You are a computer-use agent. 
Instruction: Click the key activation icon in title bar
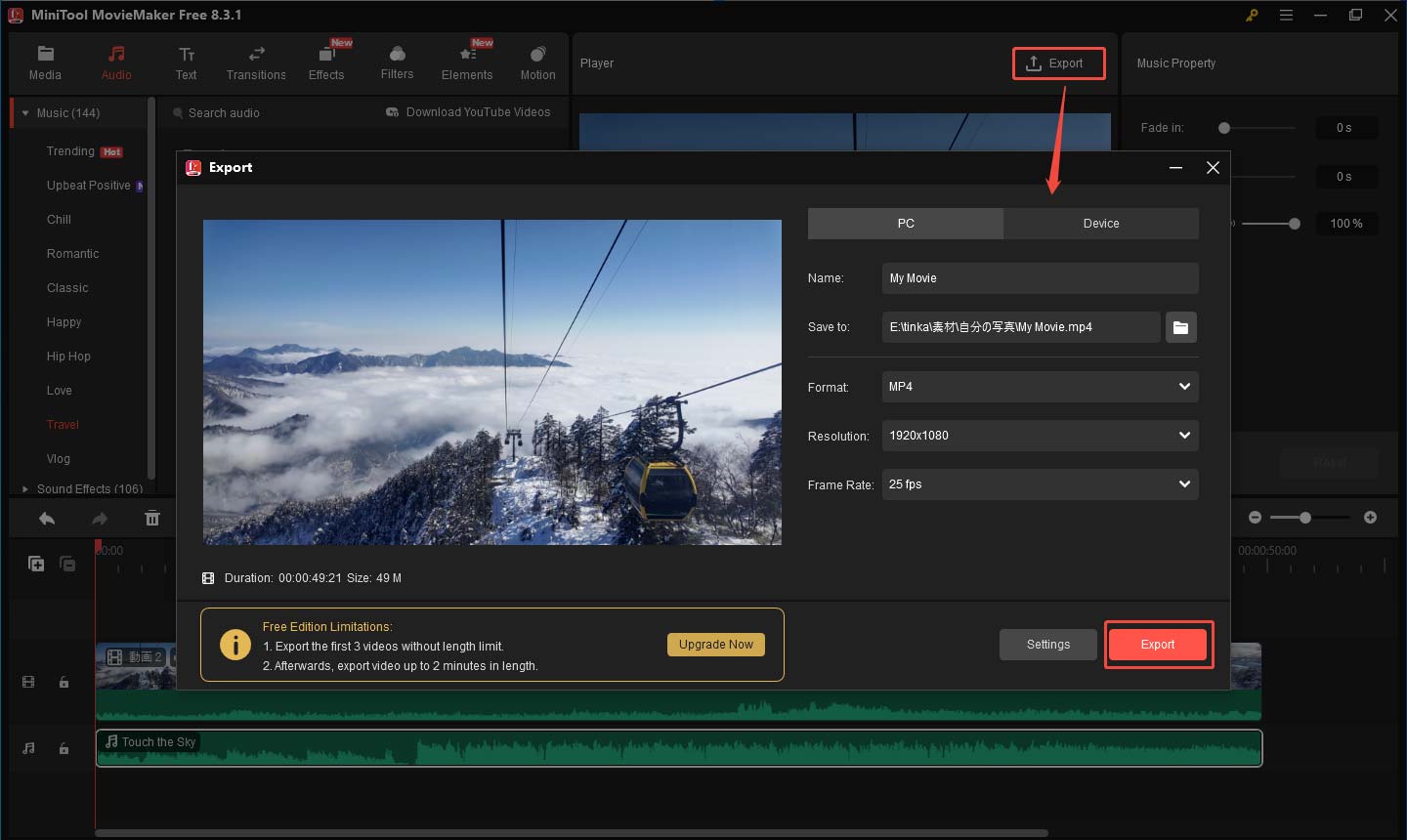(1252, 15)
